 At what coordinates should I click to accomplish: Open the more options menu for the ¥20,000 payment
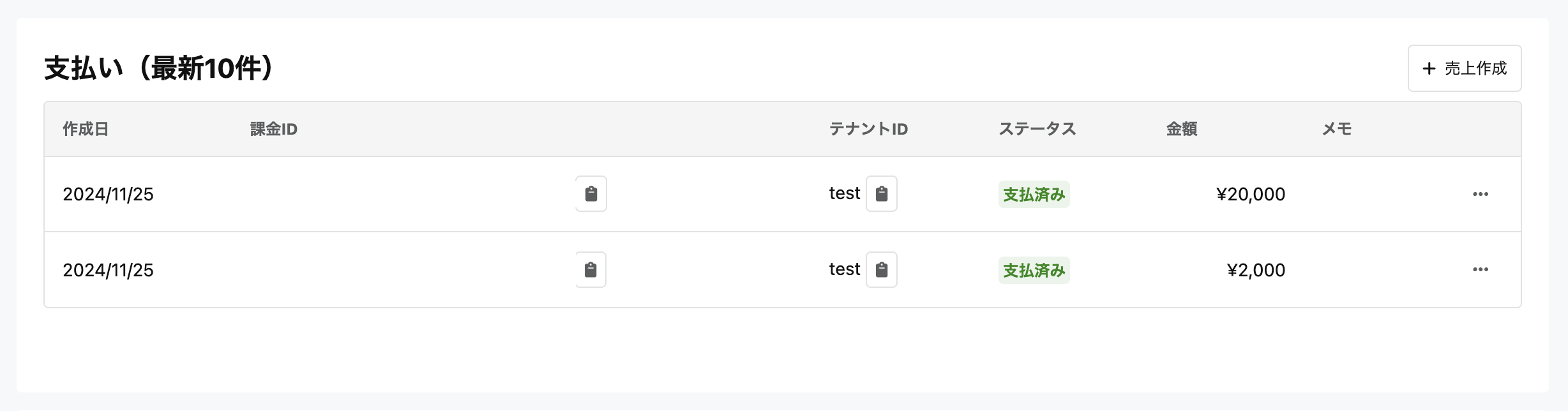pos(1480,194)
